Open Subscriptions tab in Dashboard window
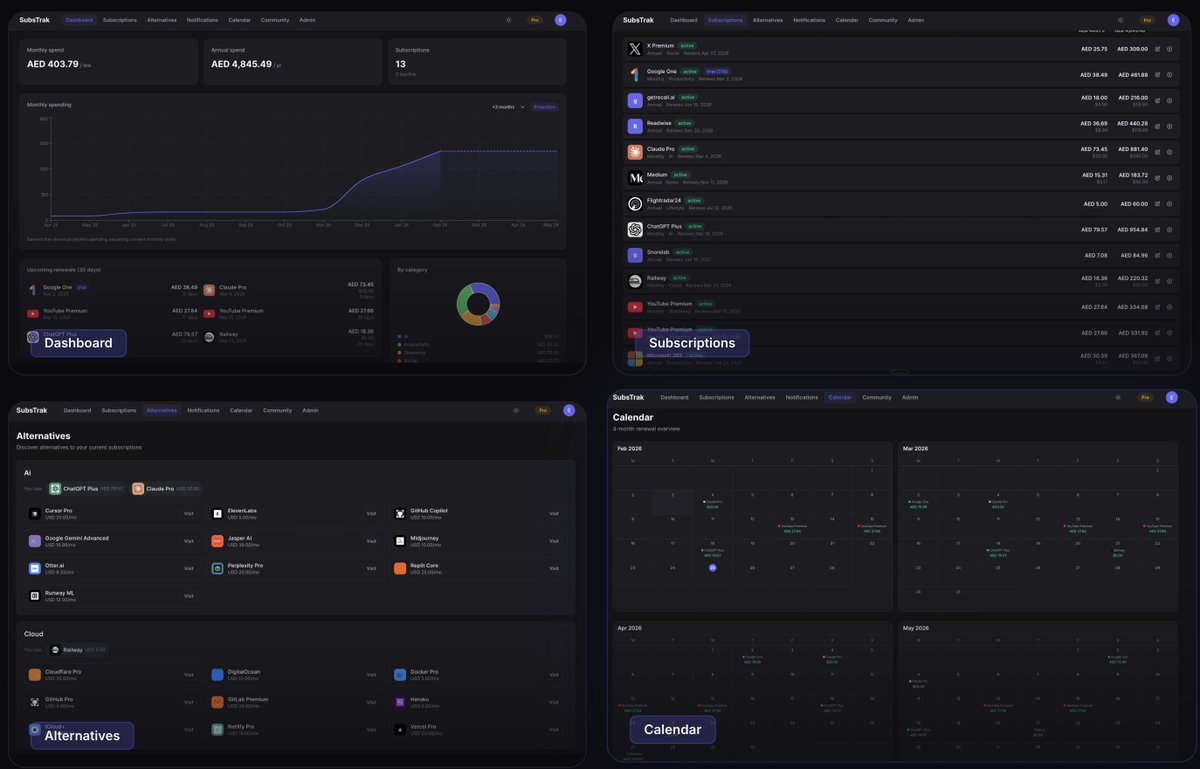1200x769 pixels. click(x=120, y=20)
